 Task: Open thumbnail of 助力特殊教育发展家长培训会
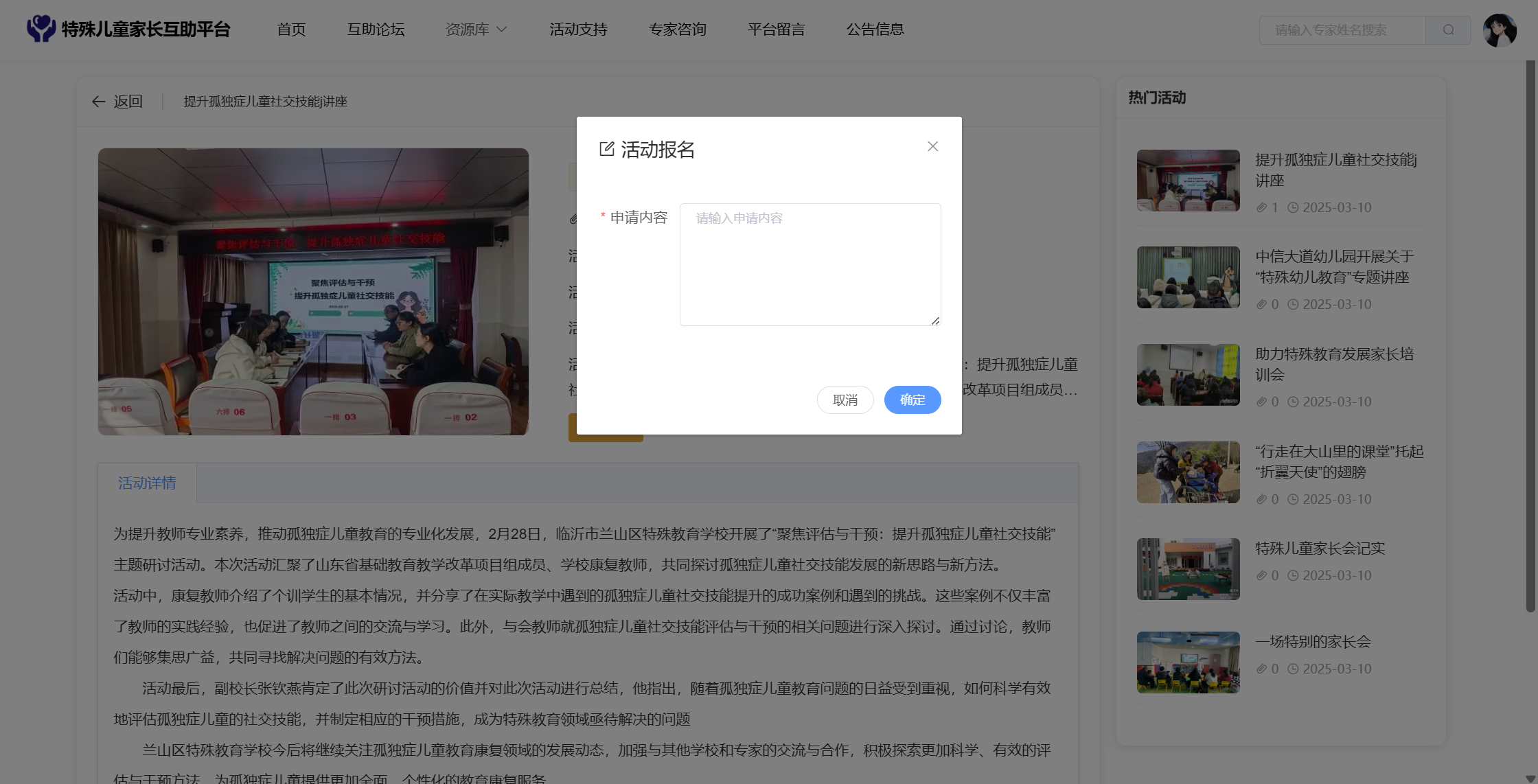point(1188,375)
